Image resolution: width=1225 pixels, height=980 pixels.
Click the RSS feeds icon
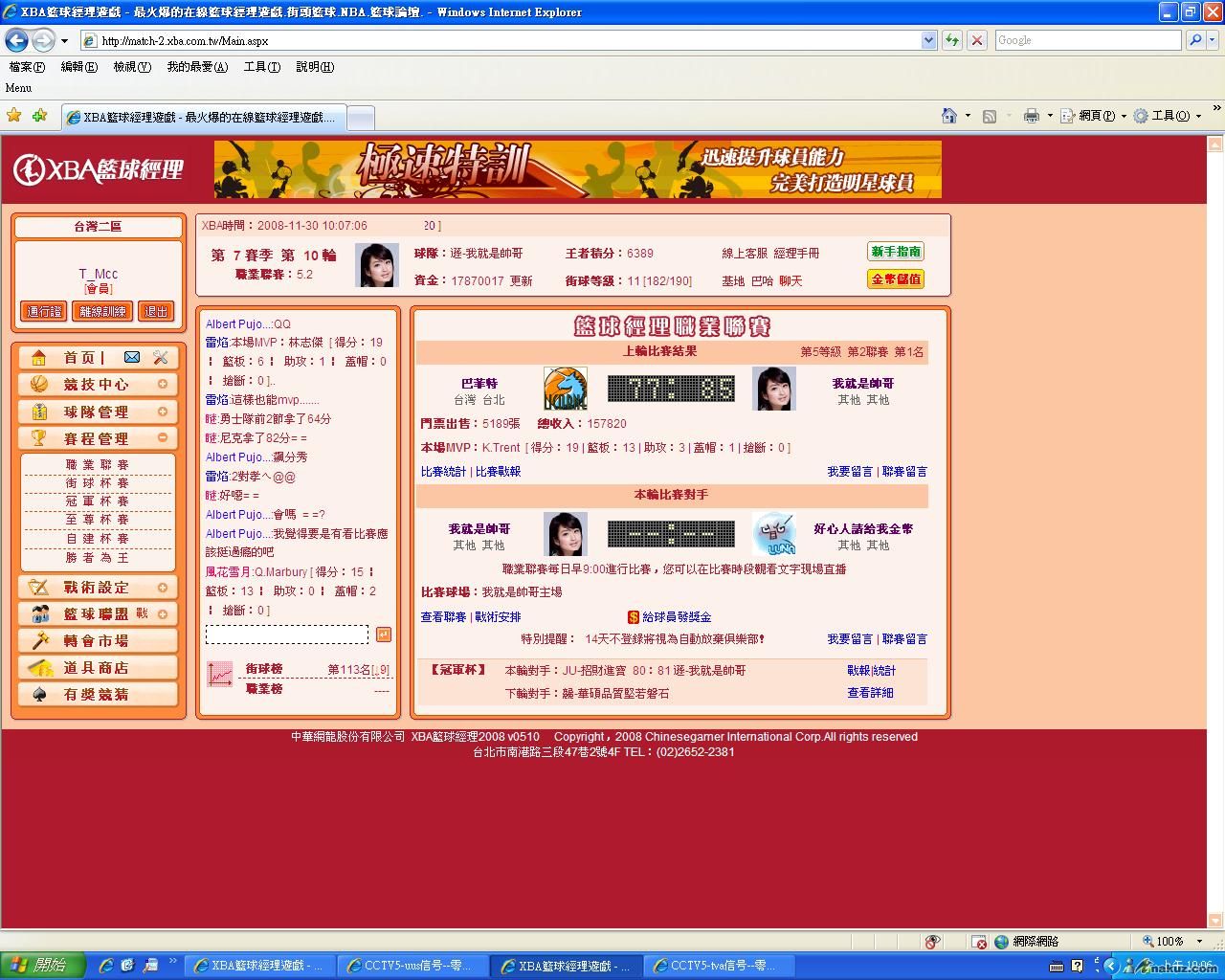[x=990, y=116]
